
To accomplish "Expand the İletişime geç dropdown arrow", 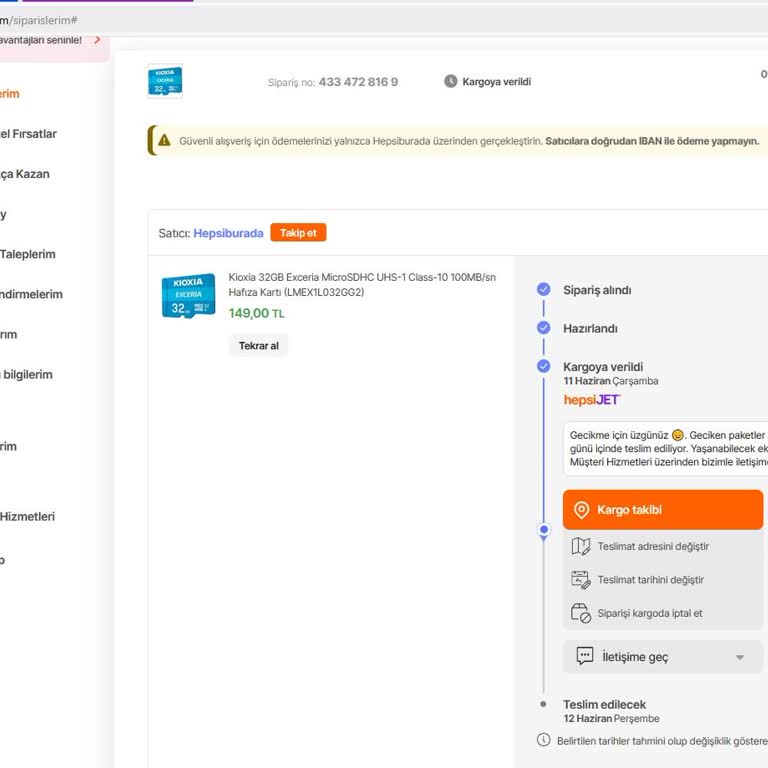I will click(x=740, y=658).
